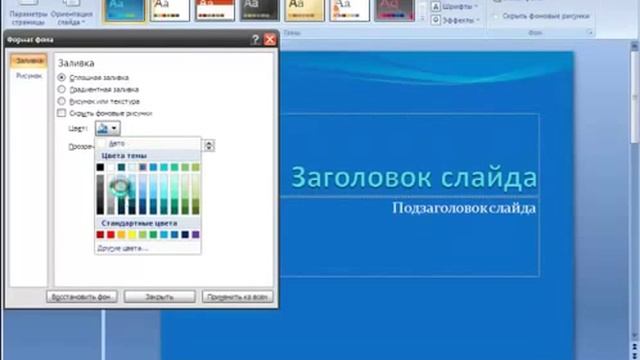The image size is (640, 360).
Task: Tick the dialog's Скрыть фоновые рисунки checkbox
Action: 62,113
